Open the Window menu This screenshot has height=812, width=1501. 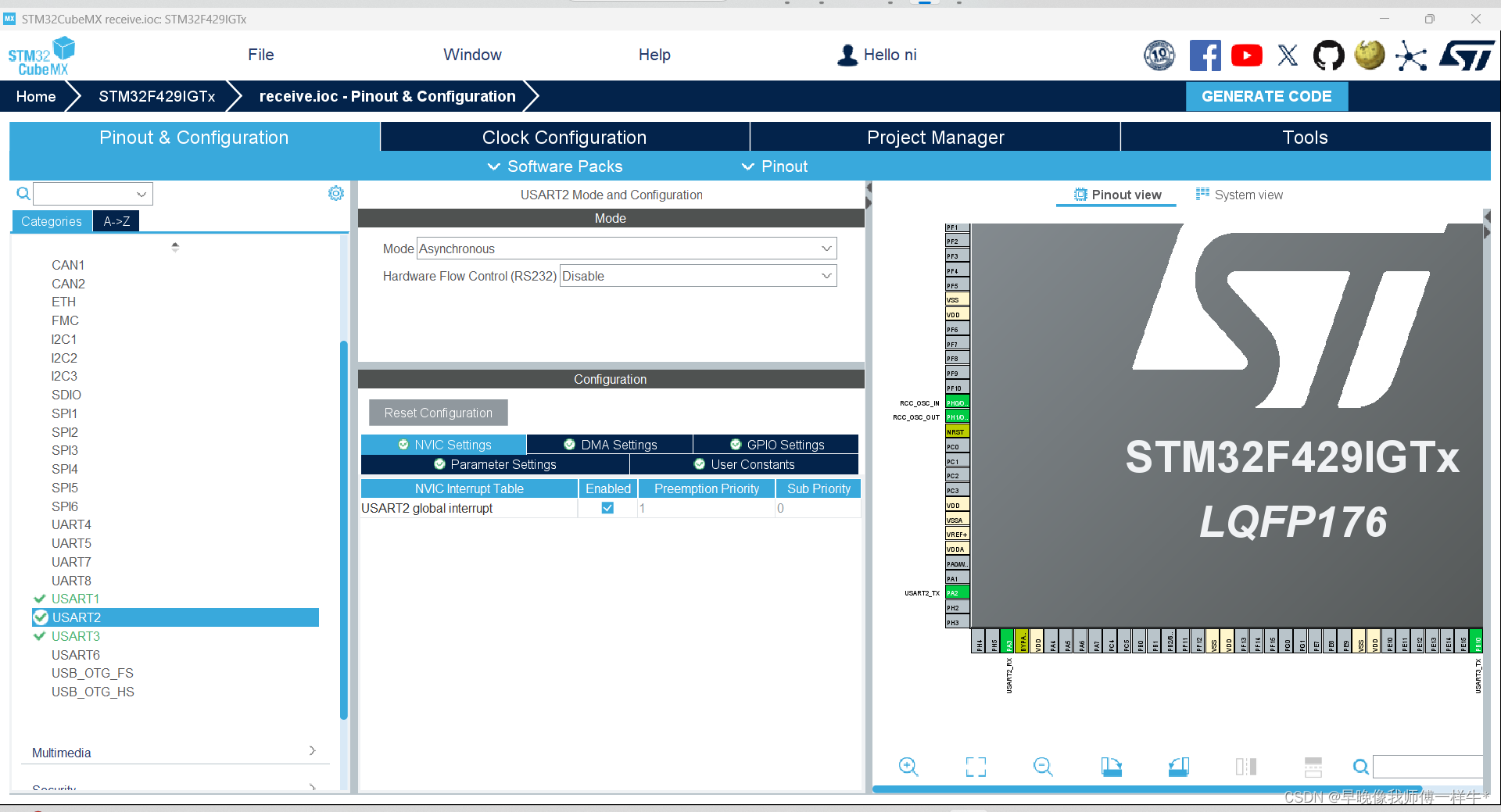coord(473,55)
